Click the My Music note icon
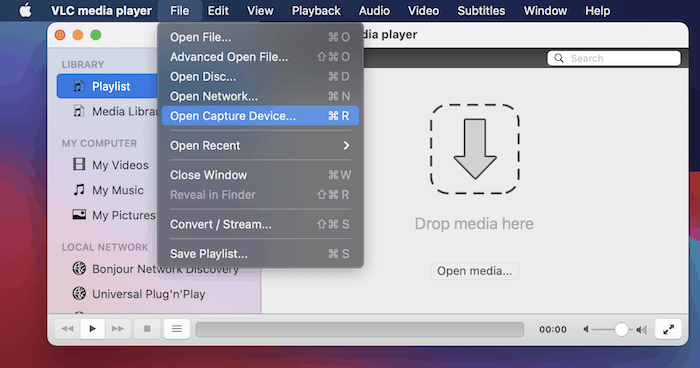The height and width of the screenshot is (368, 700). [79, 189]
